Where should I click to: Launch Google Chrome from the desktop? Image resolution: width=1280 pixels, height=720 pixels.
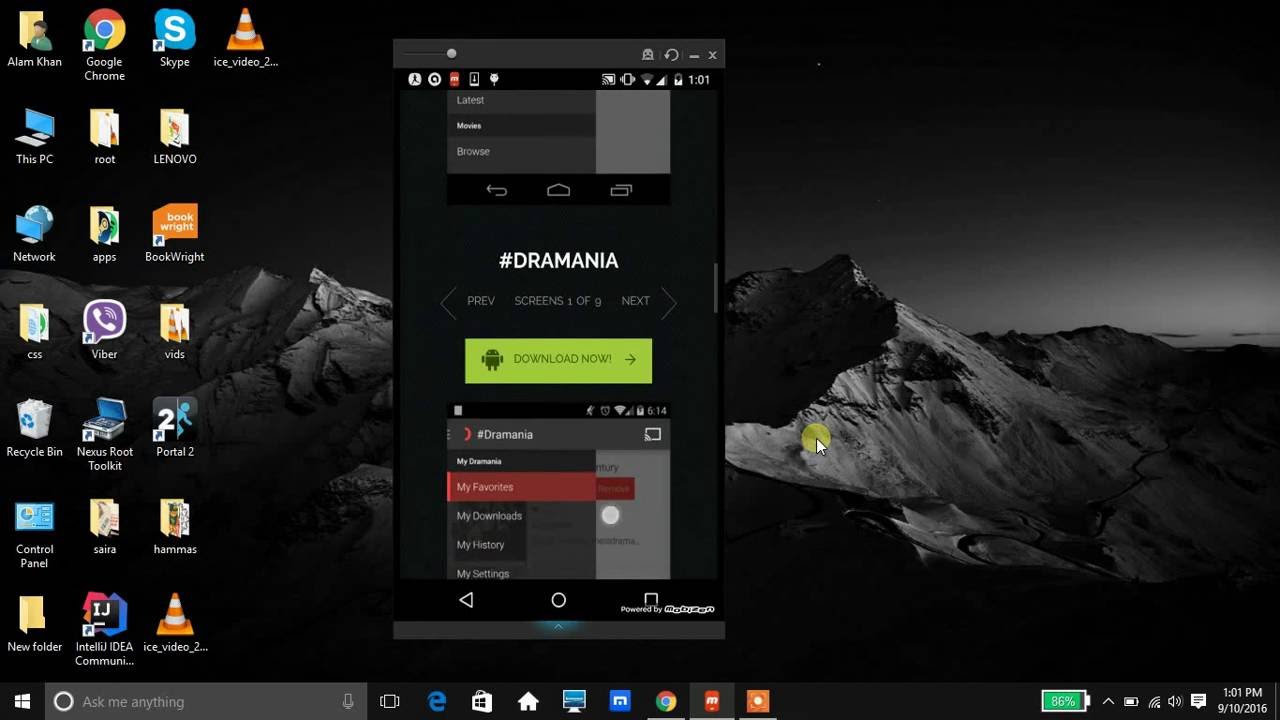(104, 45)
